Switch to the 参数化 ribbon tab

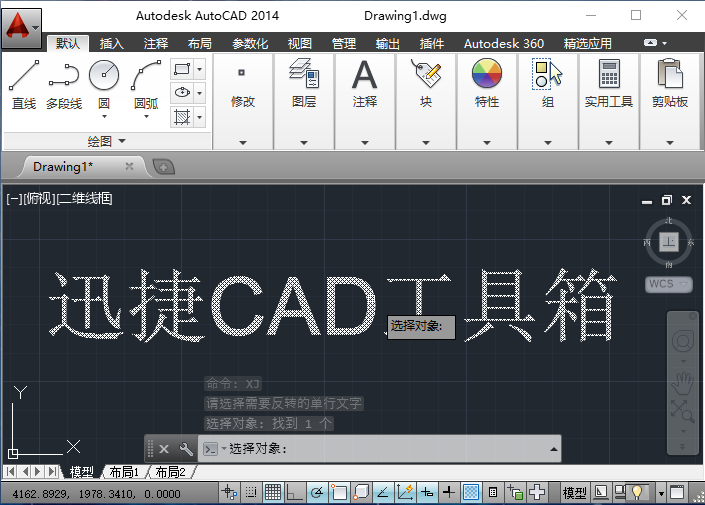tap(250, 44)
